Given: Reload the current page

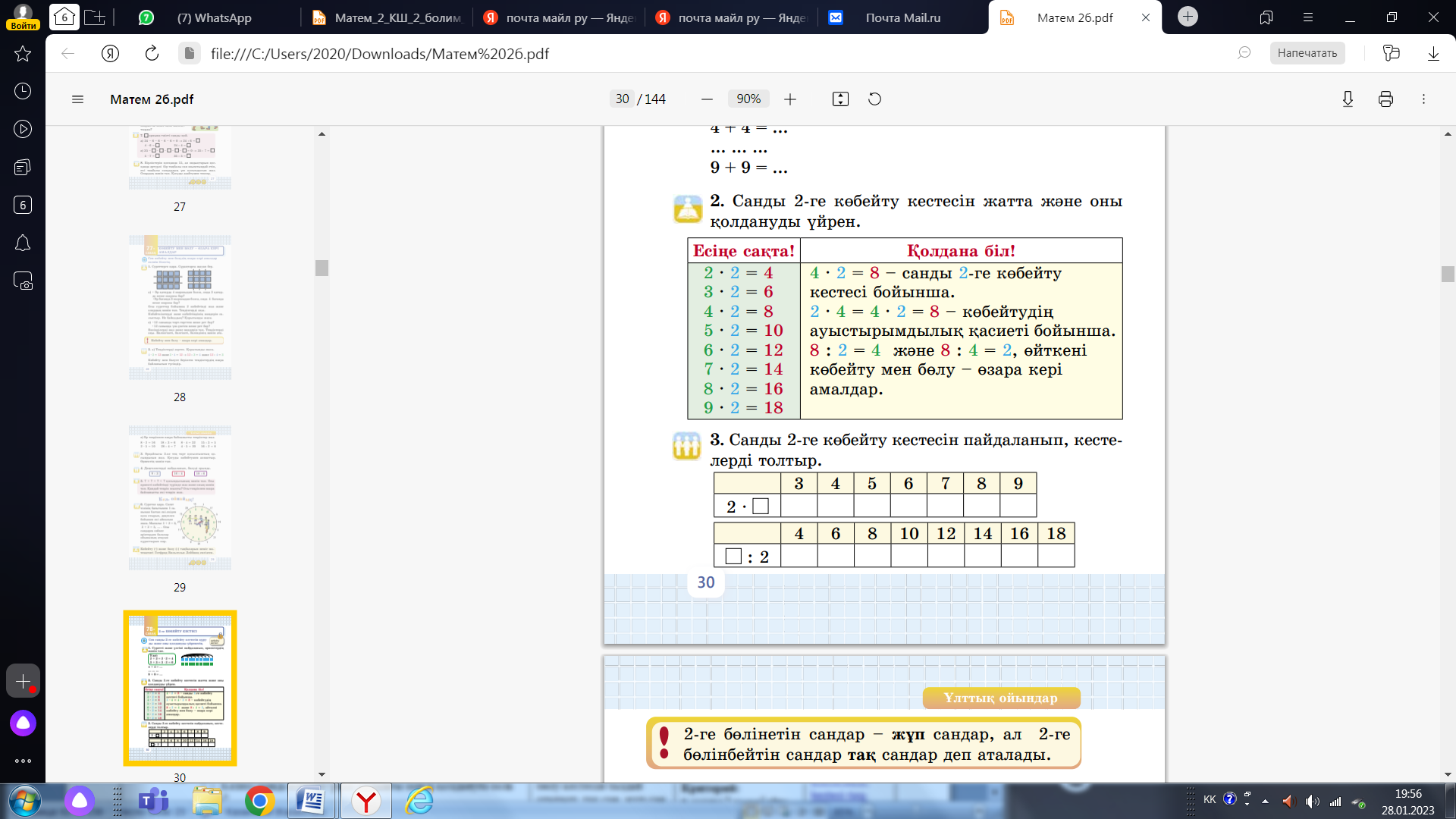Looking at the screenshot, I should pyautogui.click(x=152, y=53).
